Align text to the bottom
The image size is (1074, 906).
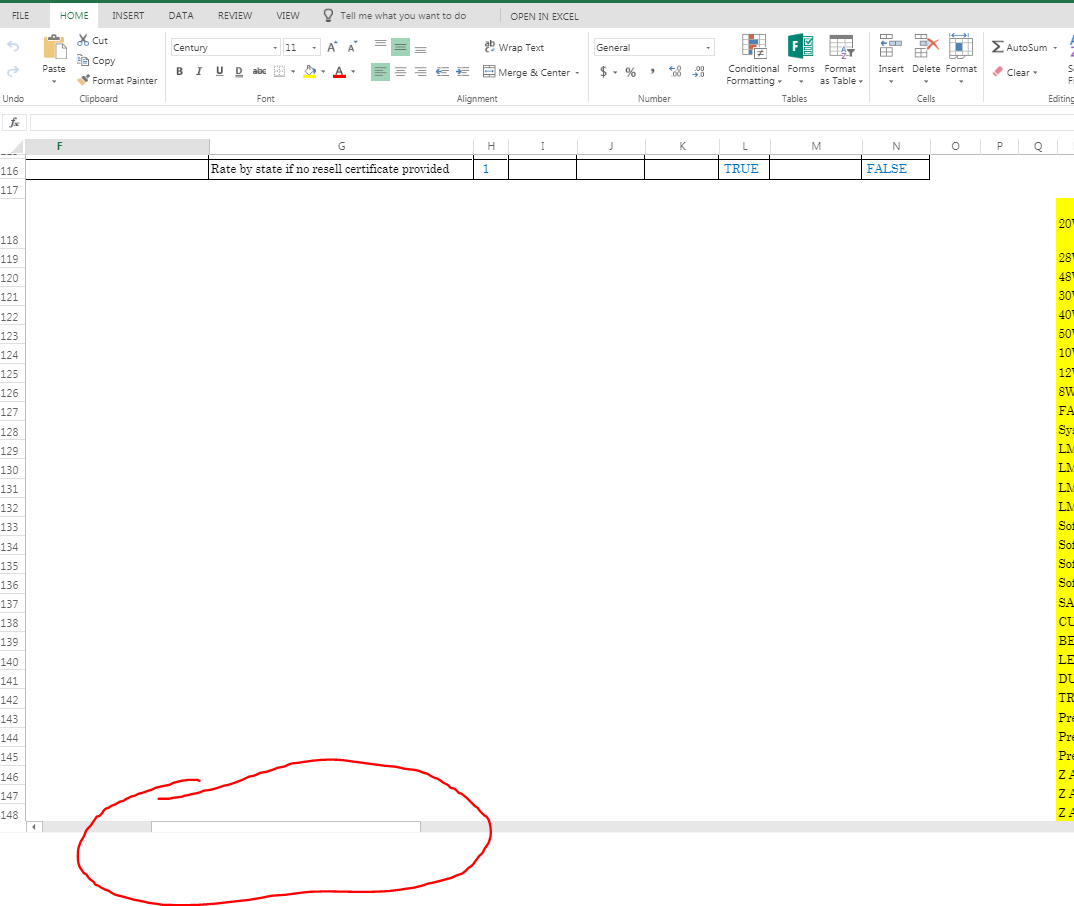click(x=421, y=47)
